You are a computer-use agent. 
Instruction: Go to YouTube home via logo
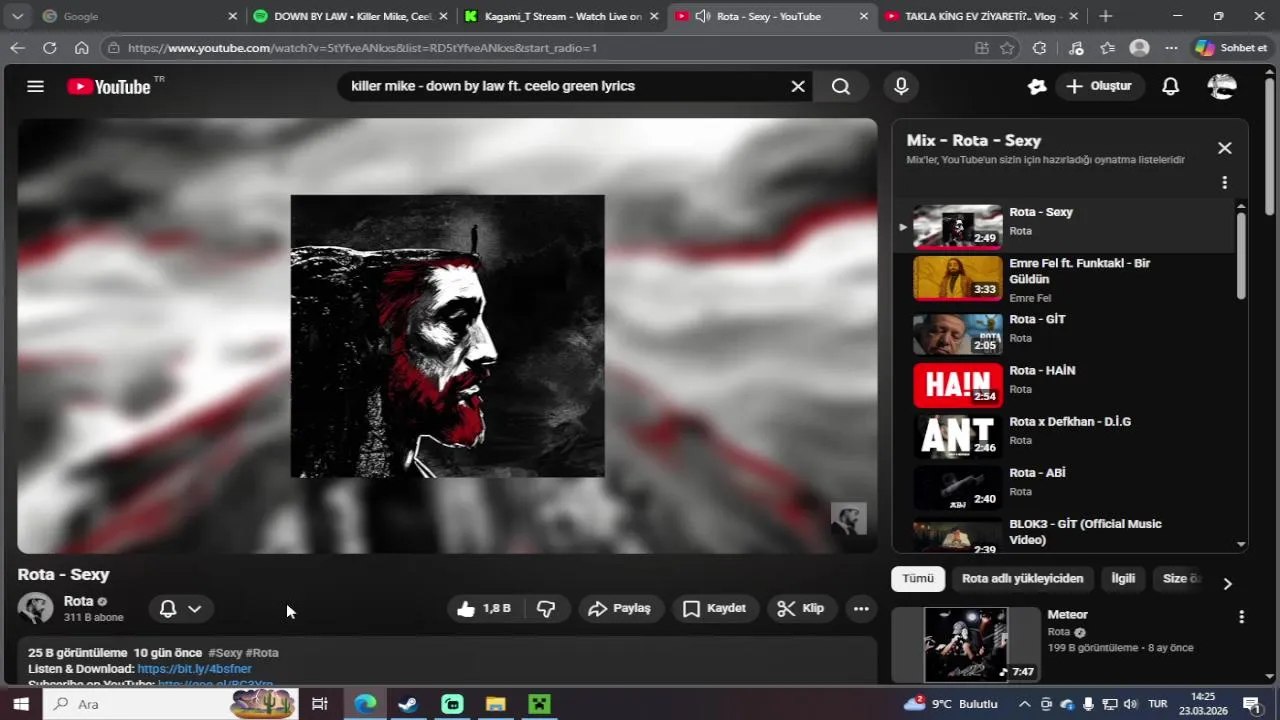(x=109, y=86)
